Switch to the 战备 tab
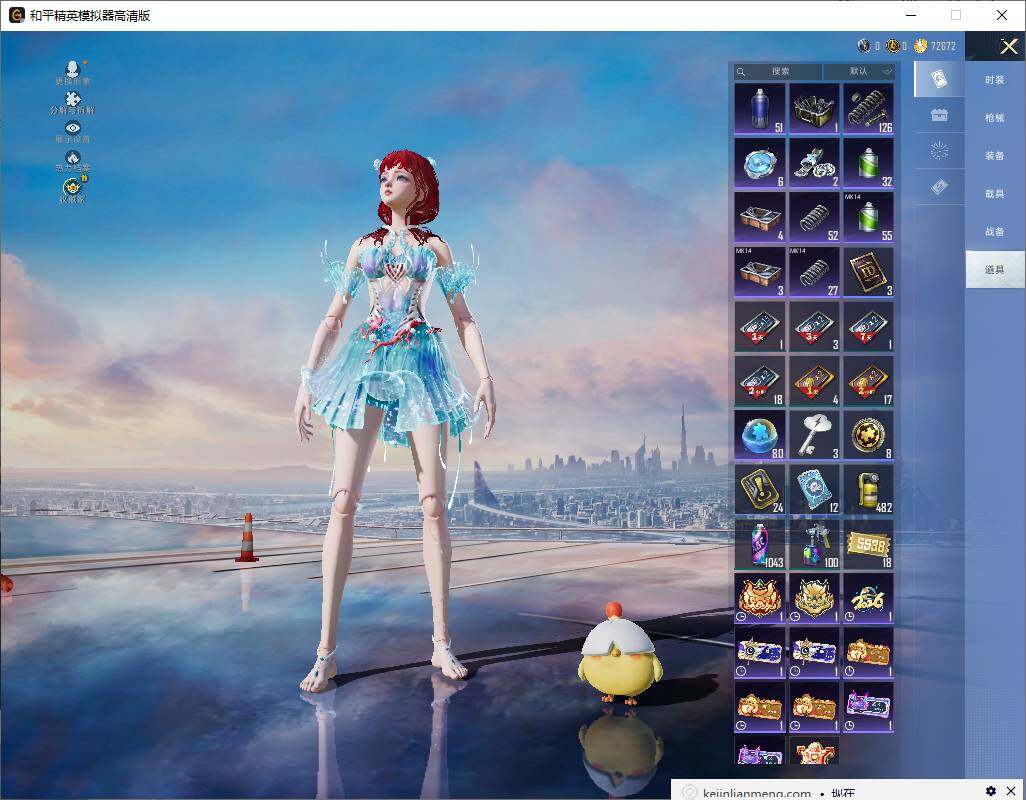The width and height of the screenshot is (1026, 800). [995, 232]
